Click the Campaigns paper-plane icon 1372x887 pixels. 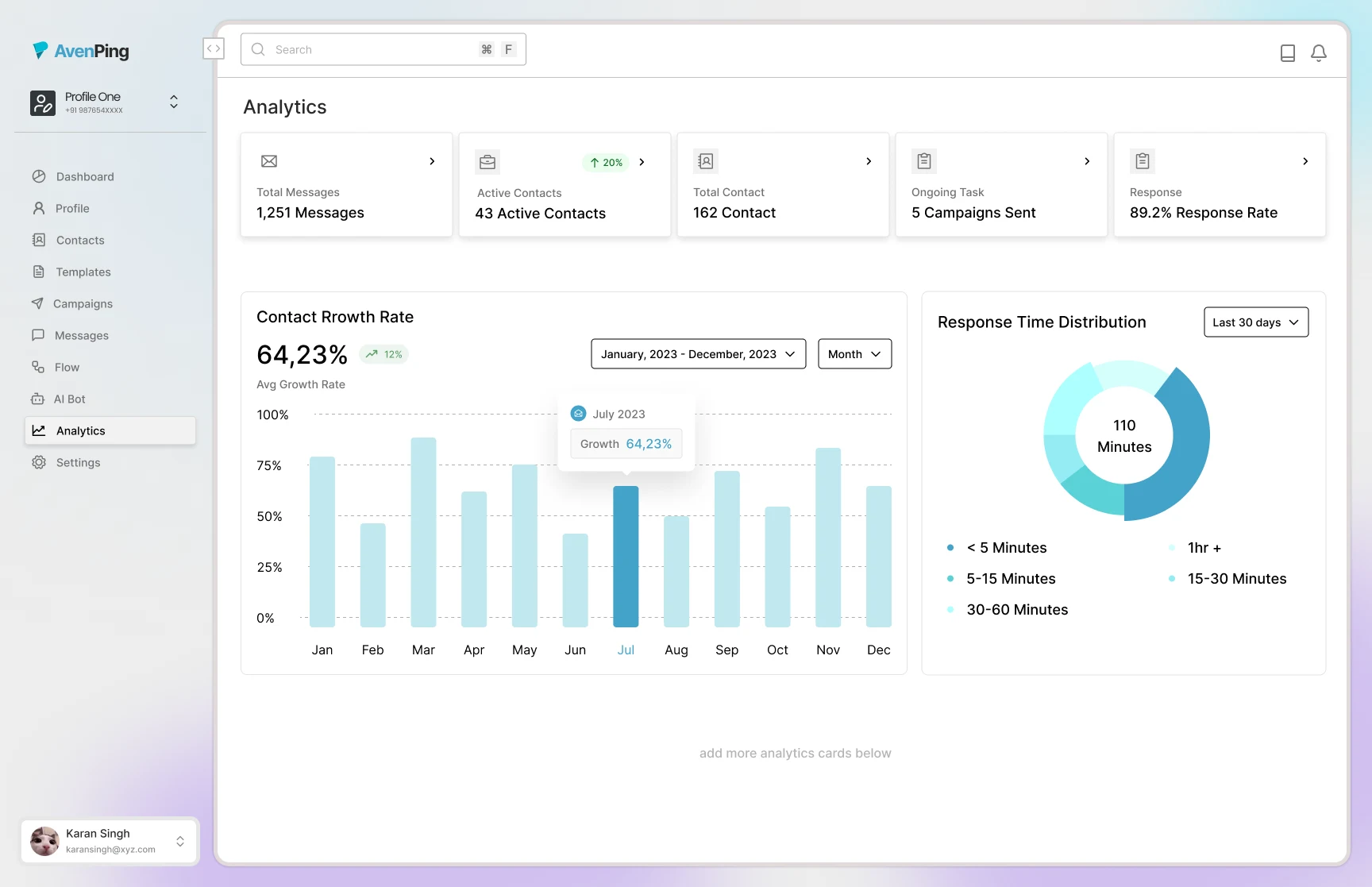37,303
